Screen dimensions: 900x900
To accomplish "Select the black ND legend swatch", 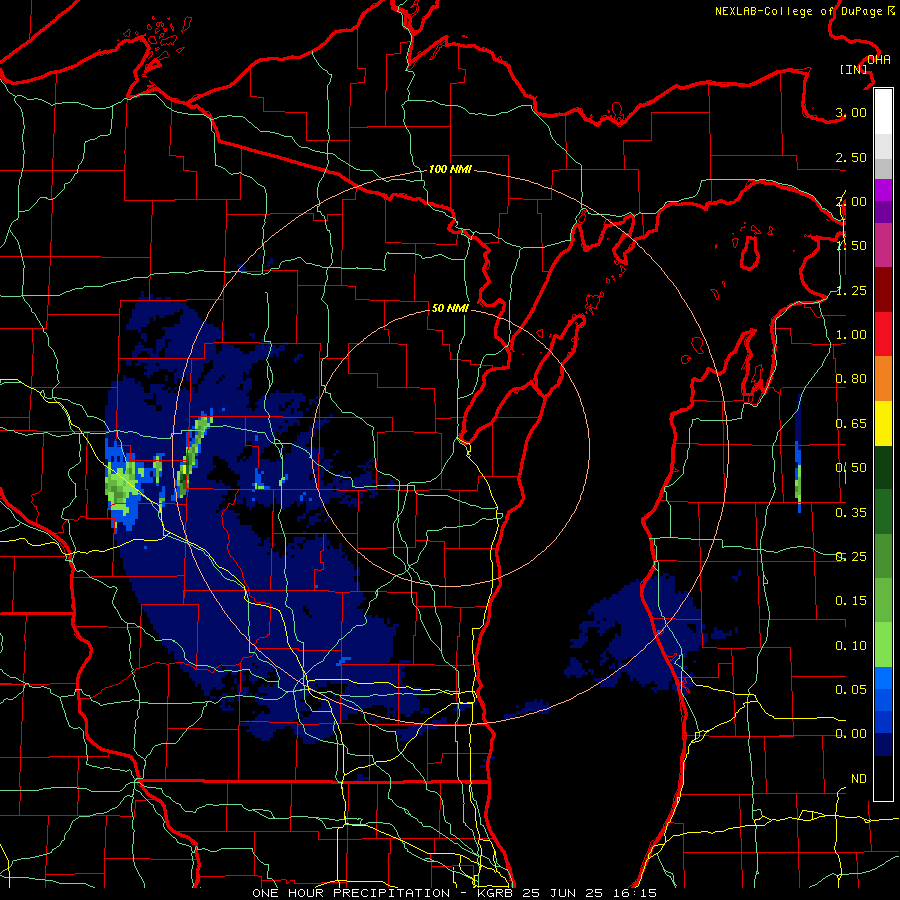I will pyautogui.click(x=883, y=778).
